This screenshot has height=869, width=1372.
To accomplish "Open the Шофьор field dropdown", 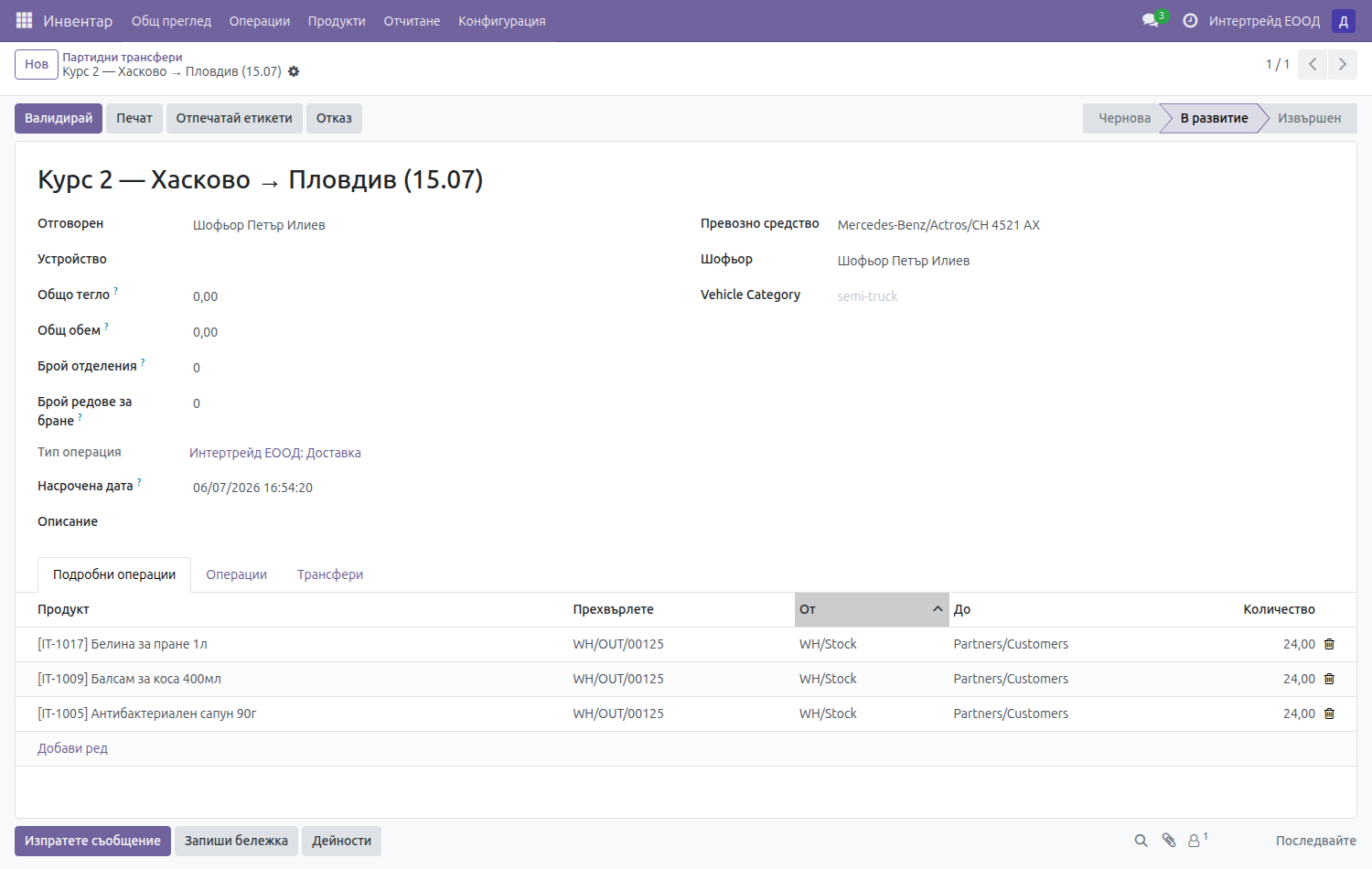I will 1084,261.
